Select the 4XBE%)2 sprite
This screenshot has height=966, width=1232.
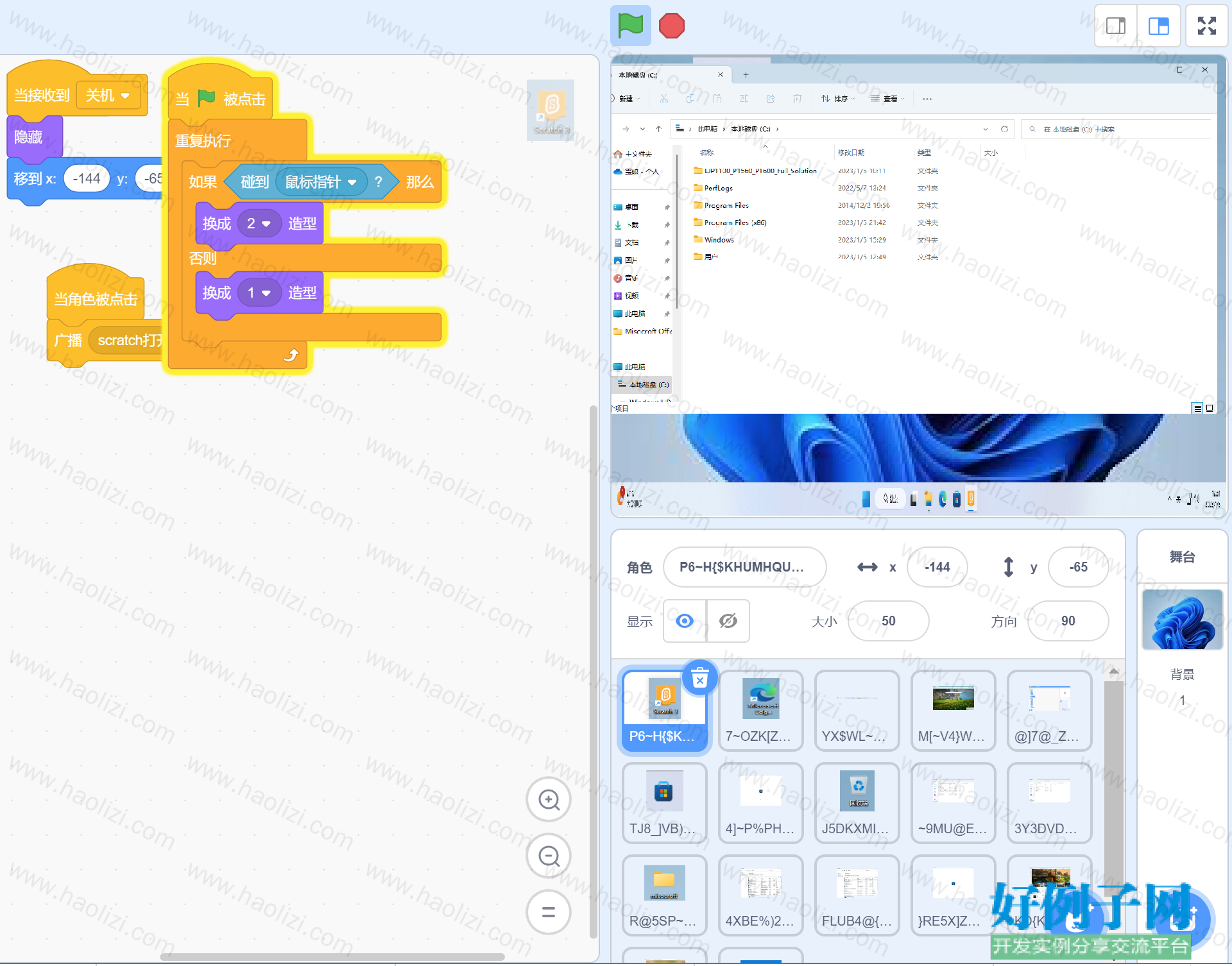[761, 895]
